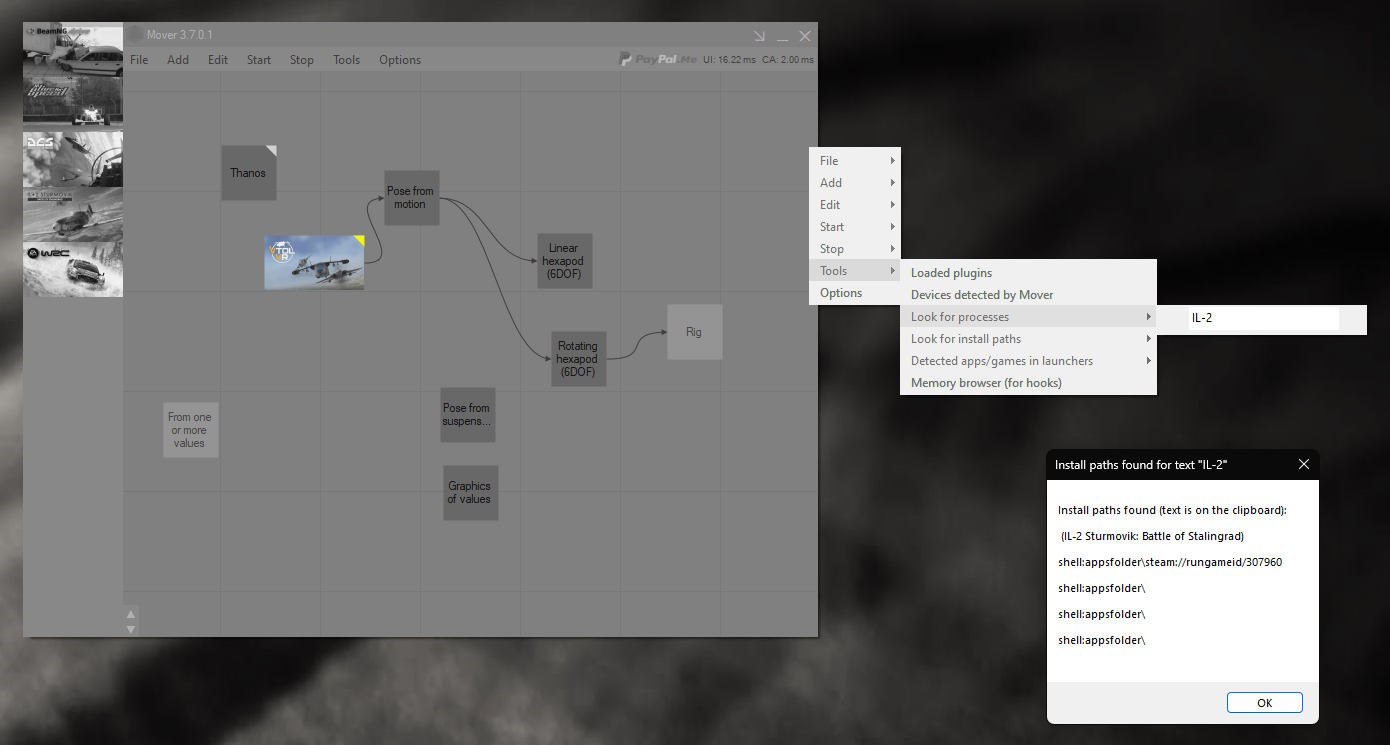Expand Detected apps/games in launchers submenu
The height and width of the screenshot is (745, 1390).
point(1028,361)
